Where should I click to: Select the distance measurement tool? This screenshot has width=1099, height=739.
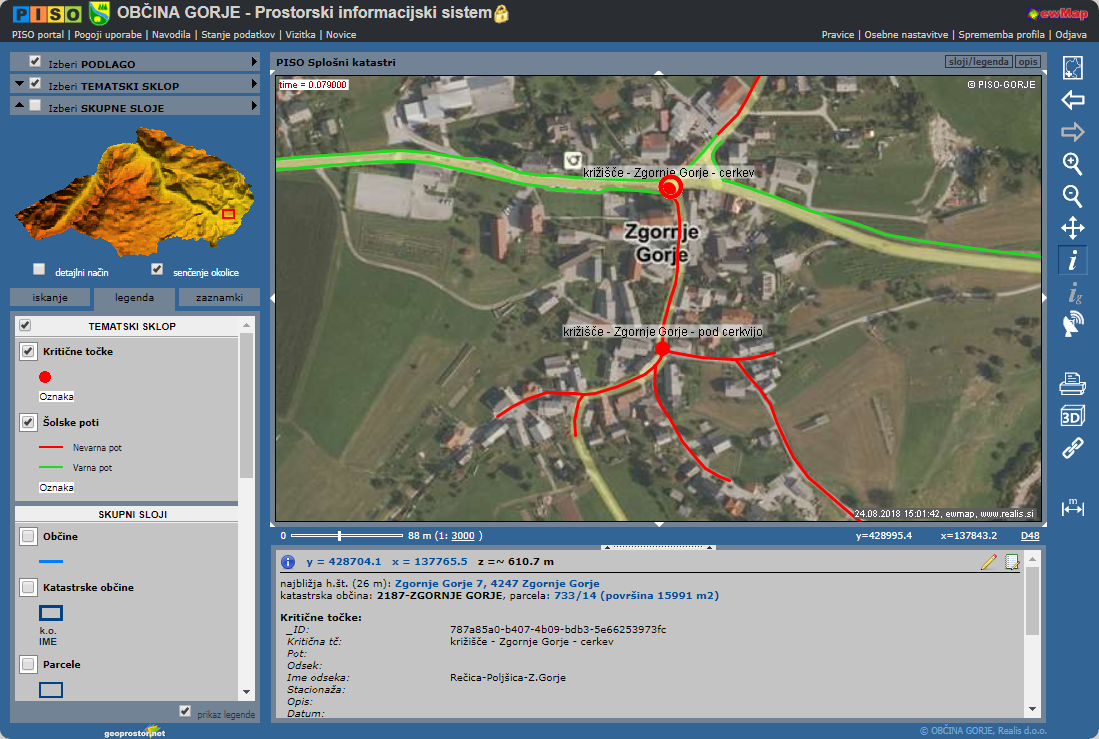point(1072,507)
